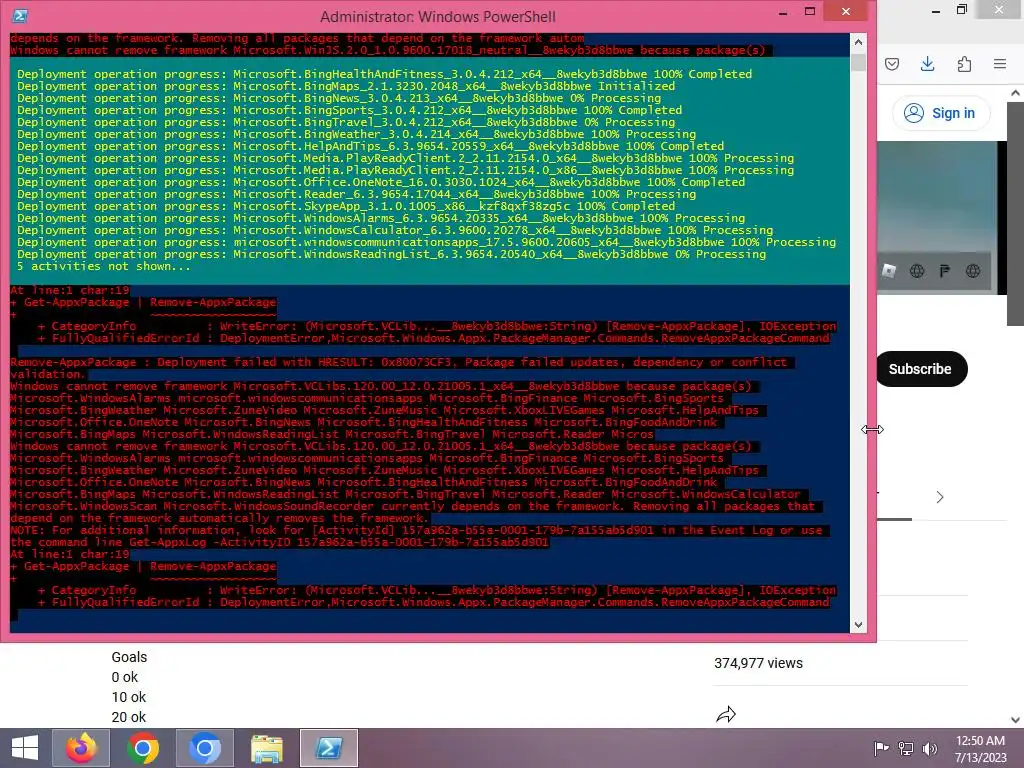The image size is (1024, 768).
Task: Click the Roblox-style square icon on the banner
Action: (x=889, y=271)
